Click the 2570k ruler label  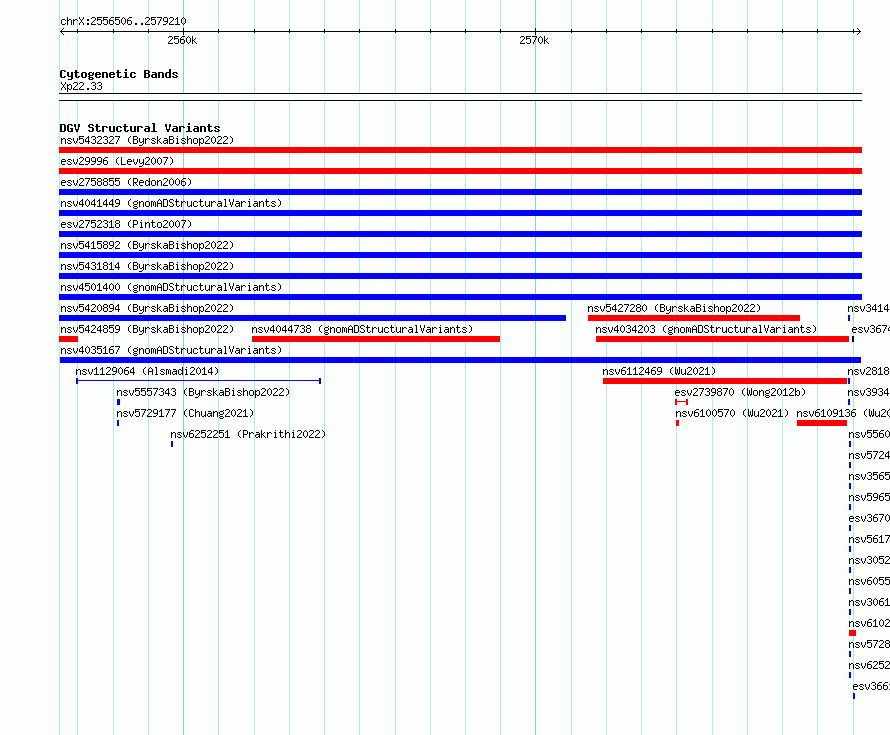pos(534,40)
